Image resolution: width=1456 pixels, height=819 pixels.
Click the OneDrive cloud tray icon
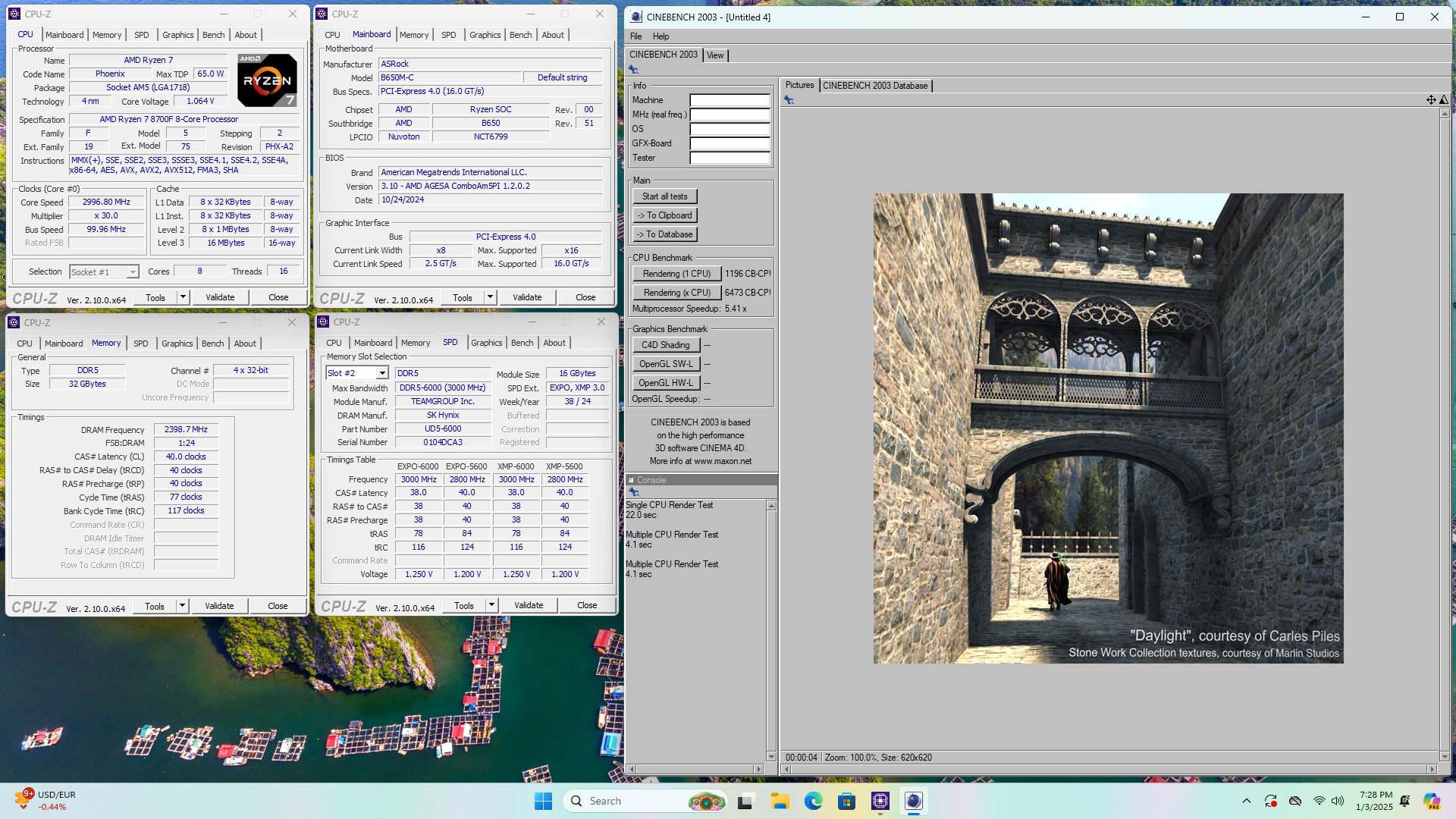point(1295,801)
